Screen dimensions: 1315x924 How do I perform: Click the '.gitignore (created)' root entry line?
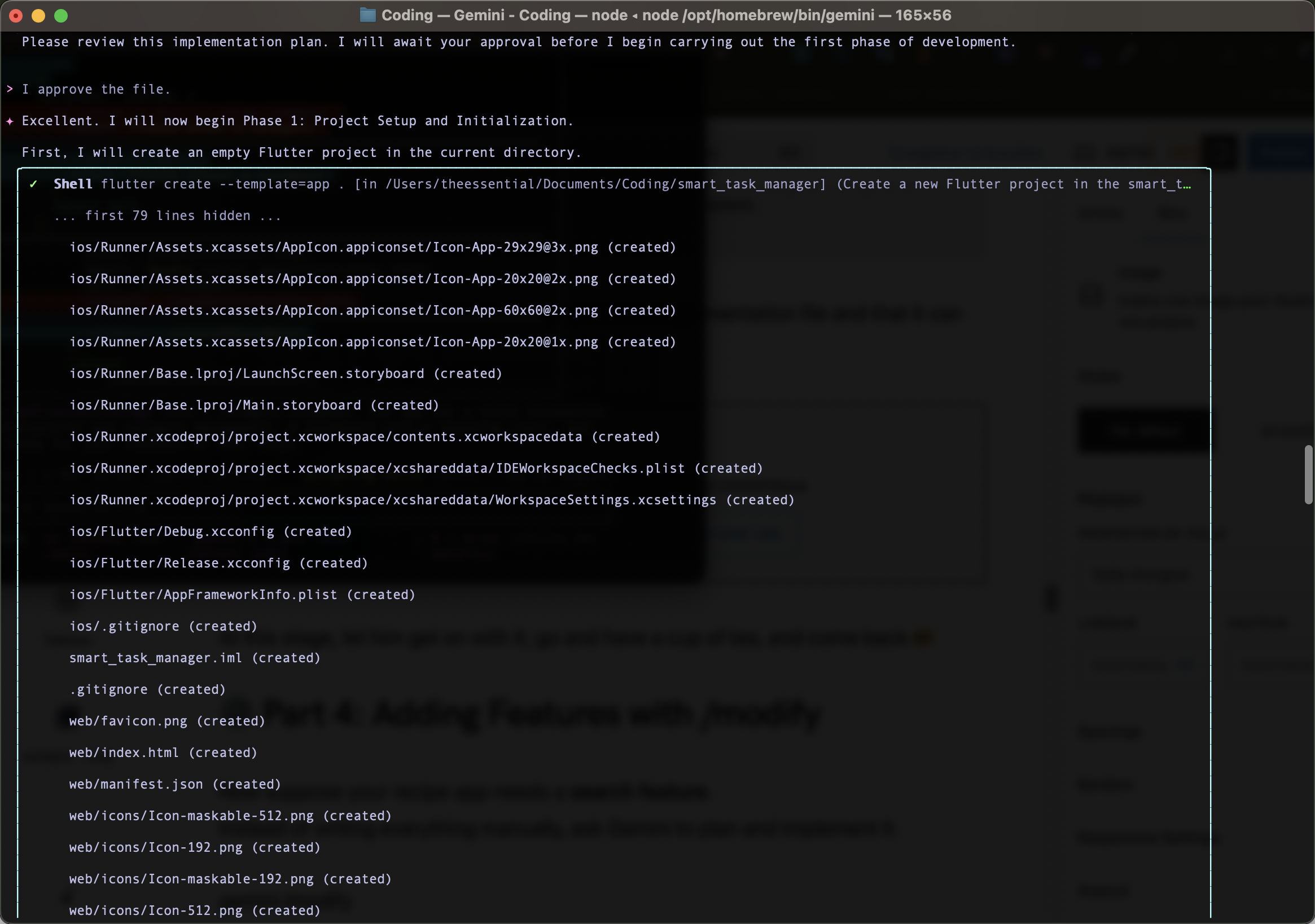tap(147, 689)
